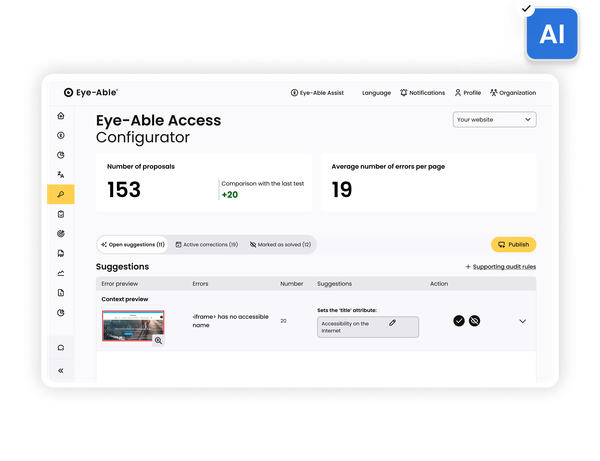Click the pencil edit icon in suggestion field
600x461 pixels.
click(392, 322)
